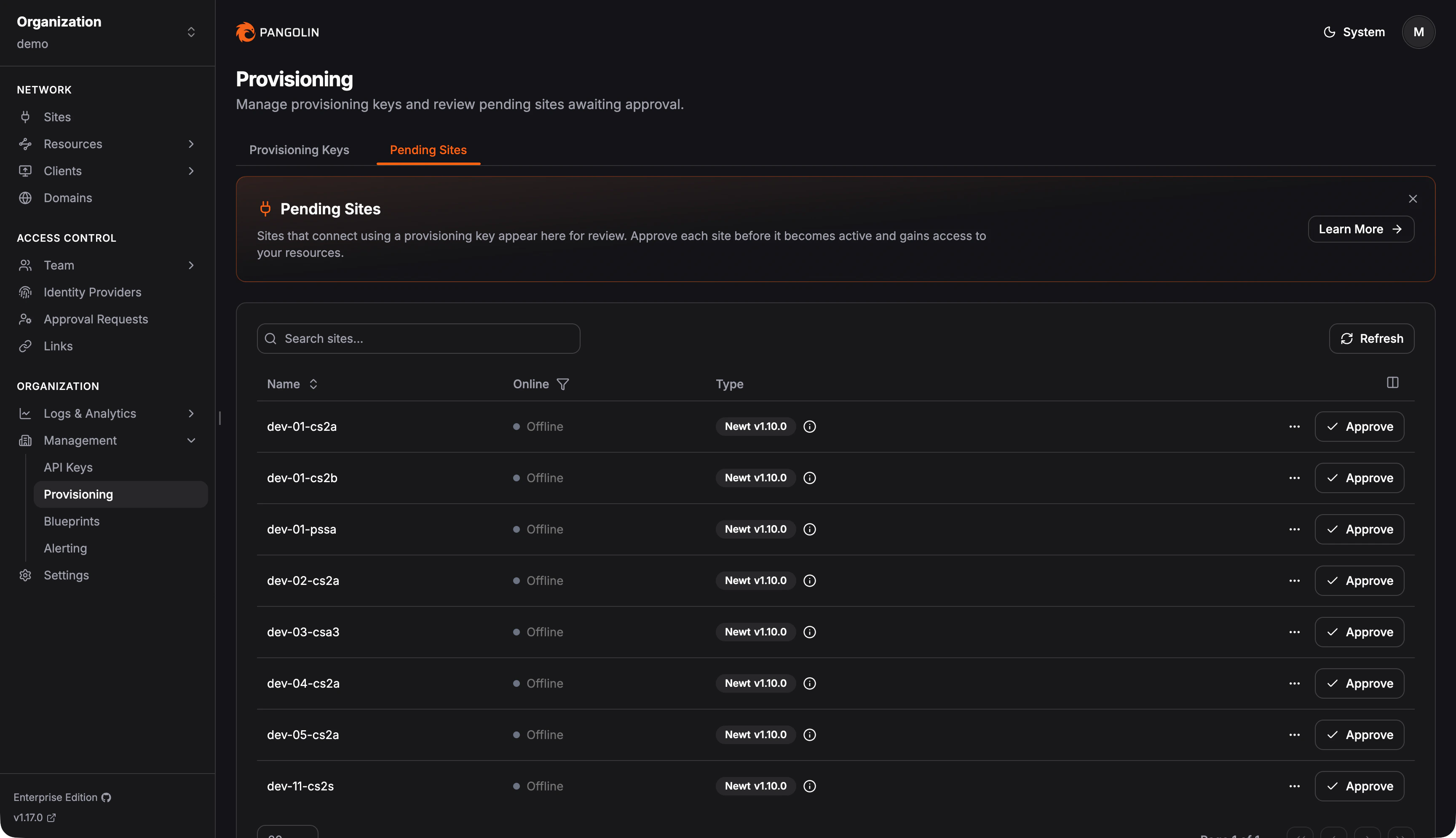Select the Identity Providers fingerprint icon
The image size is (1456, 838).
tap(25, 292)
